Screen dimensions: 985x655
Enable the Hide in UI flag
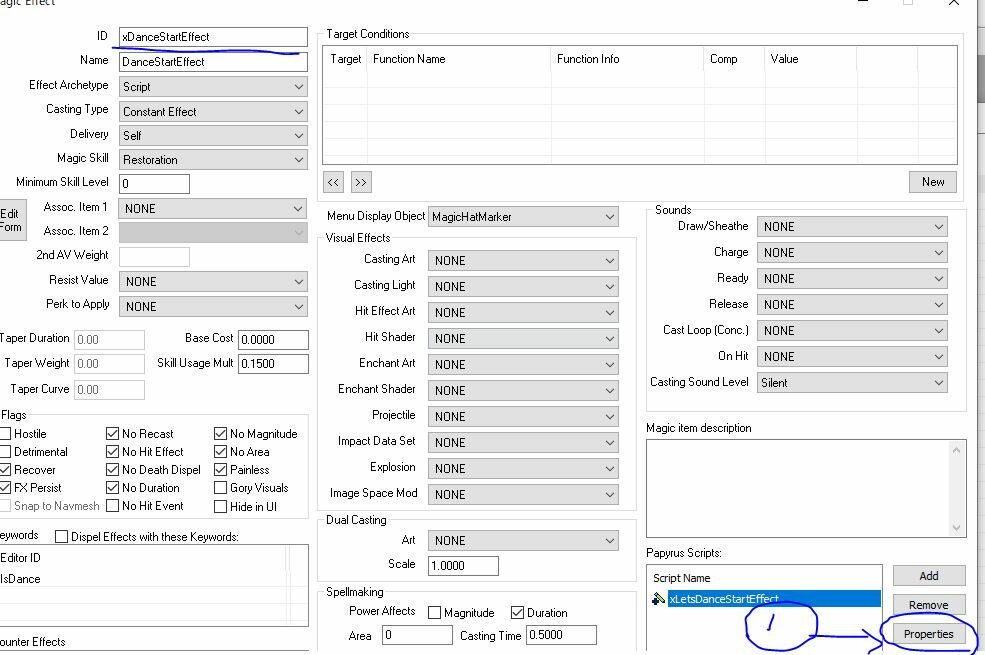(x=220, y=507)
